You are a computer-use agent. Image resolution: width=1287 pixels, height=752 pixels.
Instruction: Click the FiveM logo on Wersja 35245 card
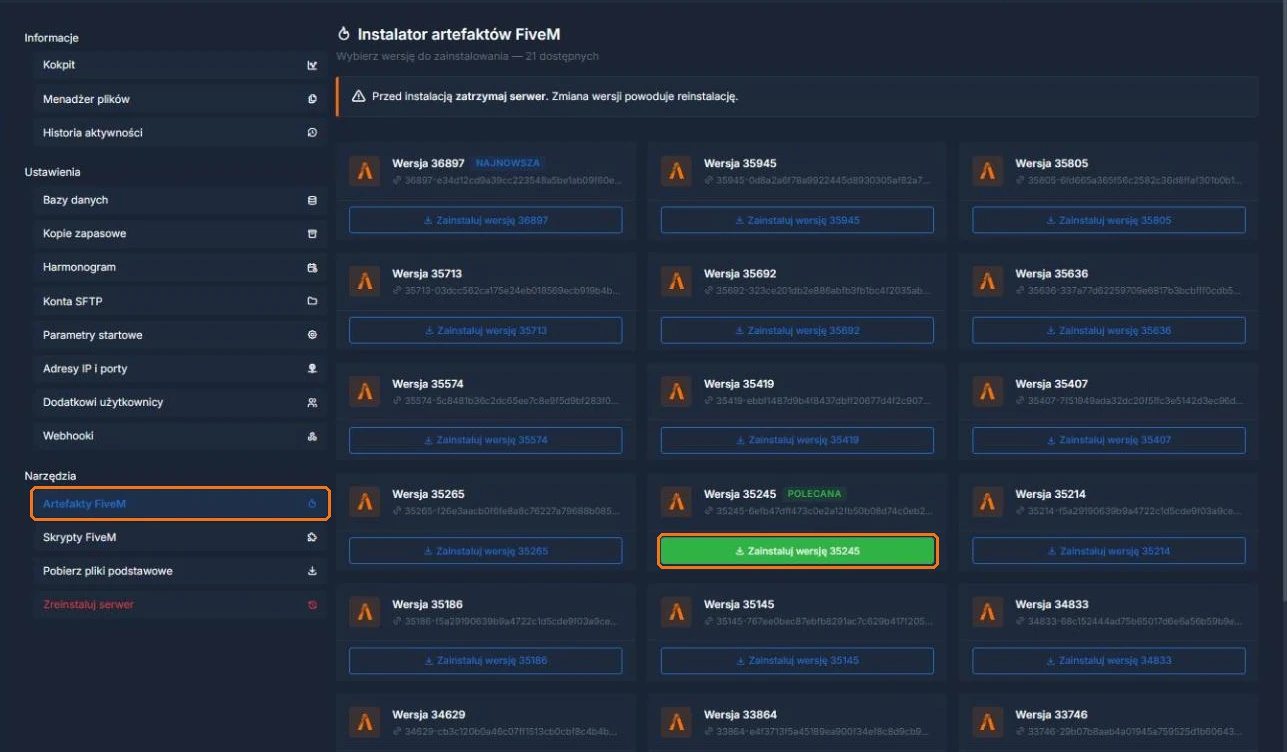pos(677,502)
